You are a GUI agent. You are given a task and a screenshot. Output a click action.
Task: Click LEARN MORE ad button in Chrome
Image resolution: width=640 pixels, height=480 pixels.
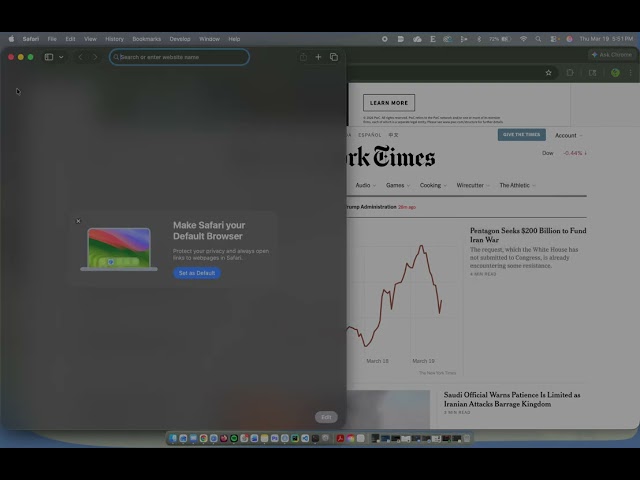click(389, 103)
